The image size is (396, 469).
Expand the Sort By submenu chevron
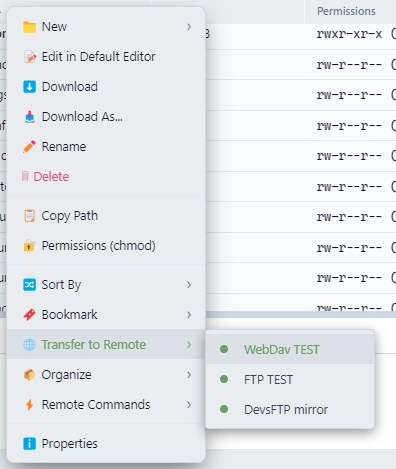[189, 285]
